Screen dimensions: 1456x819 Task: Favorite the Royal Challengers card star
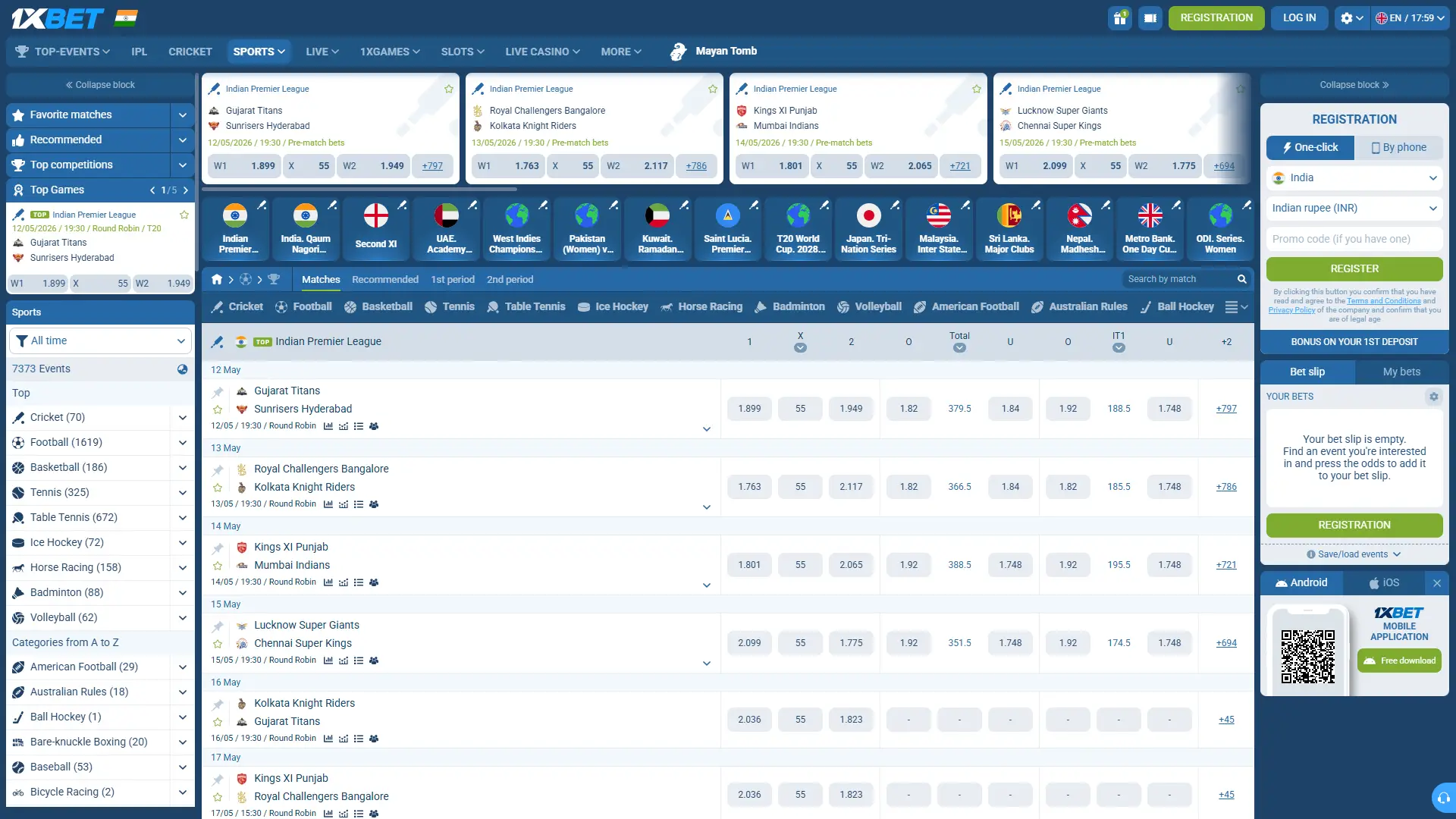tap(713, 89)
